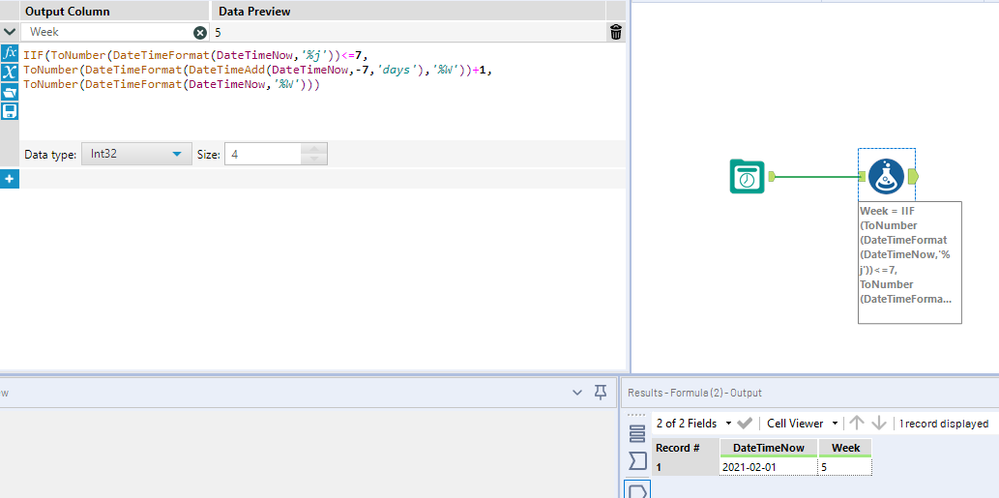Open recent and saved expressions folder
Viewport: 999px width, 498px height.
(x=10, y=92)
